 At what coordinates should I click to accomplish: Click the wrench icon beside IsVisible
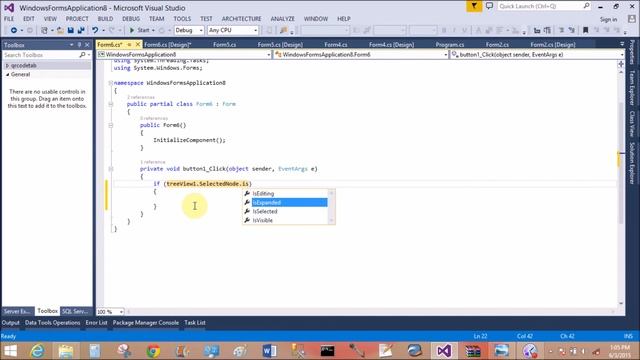247,220
